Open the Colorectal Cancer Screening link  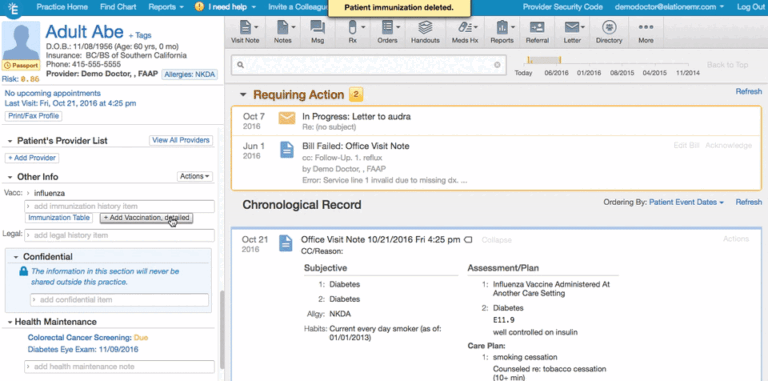(79, 337)
